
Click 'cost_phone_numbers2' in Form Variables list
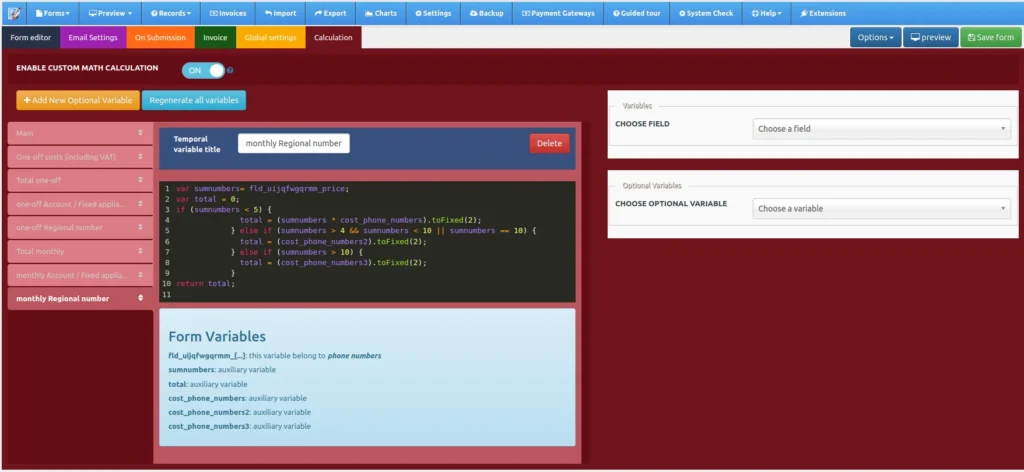(209, 412)
